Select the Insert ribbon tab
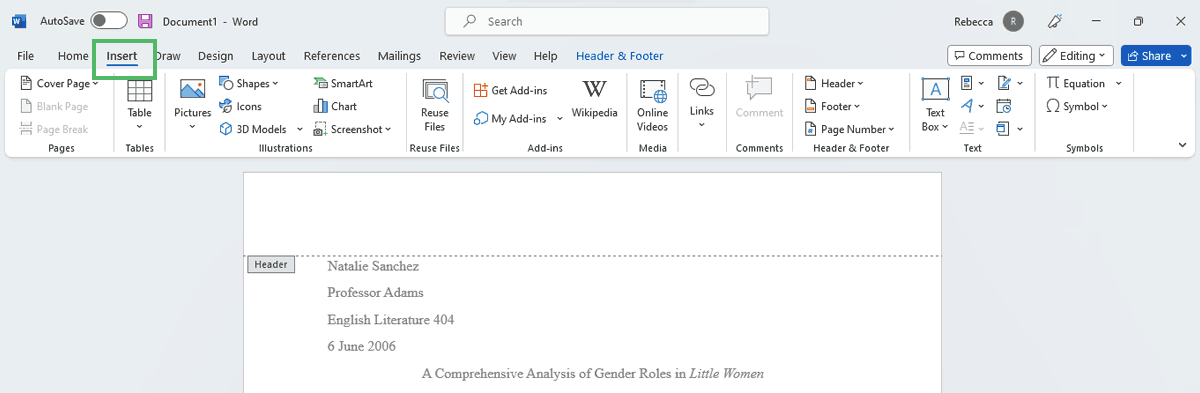1200x393 pixels. pyautogui.click(x=122, y=56)
